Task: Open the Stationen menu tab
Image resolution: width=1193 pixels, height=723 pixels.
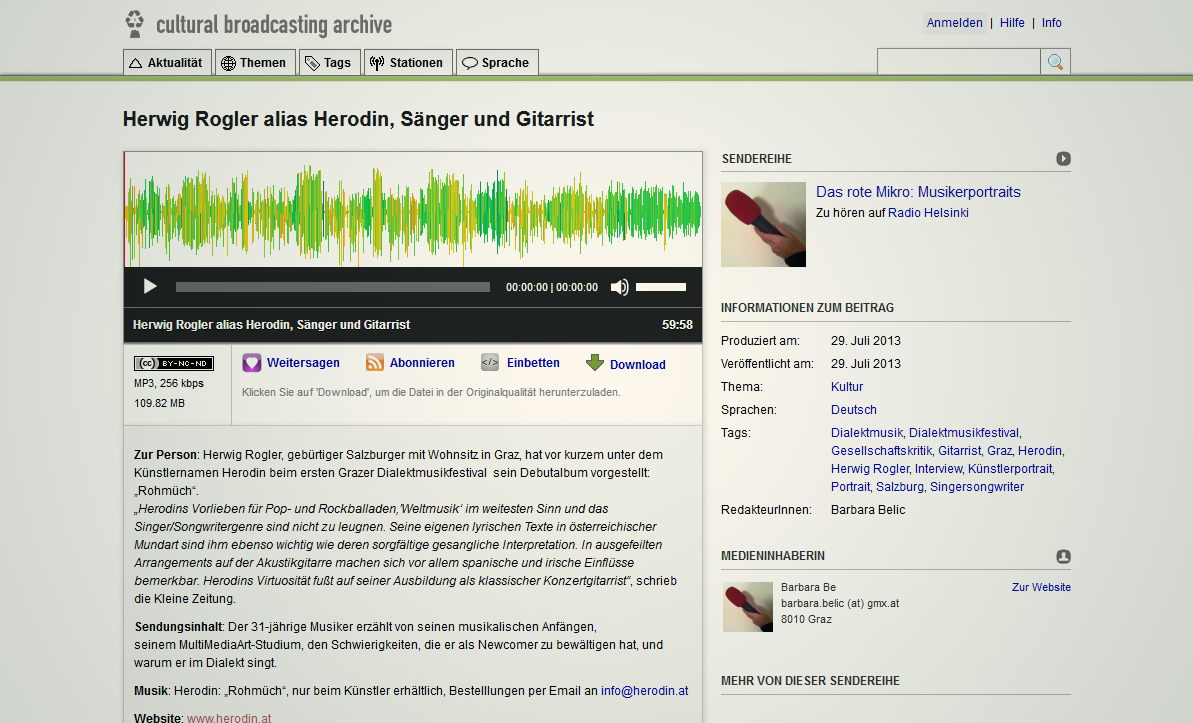Action: (408, 62)
